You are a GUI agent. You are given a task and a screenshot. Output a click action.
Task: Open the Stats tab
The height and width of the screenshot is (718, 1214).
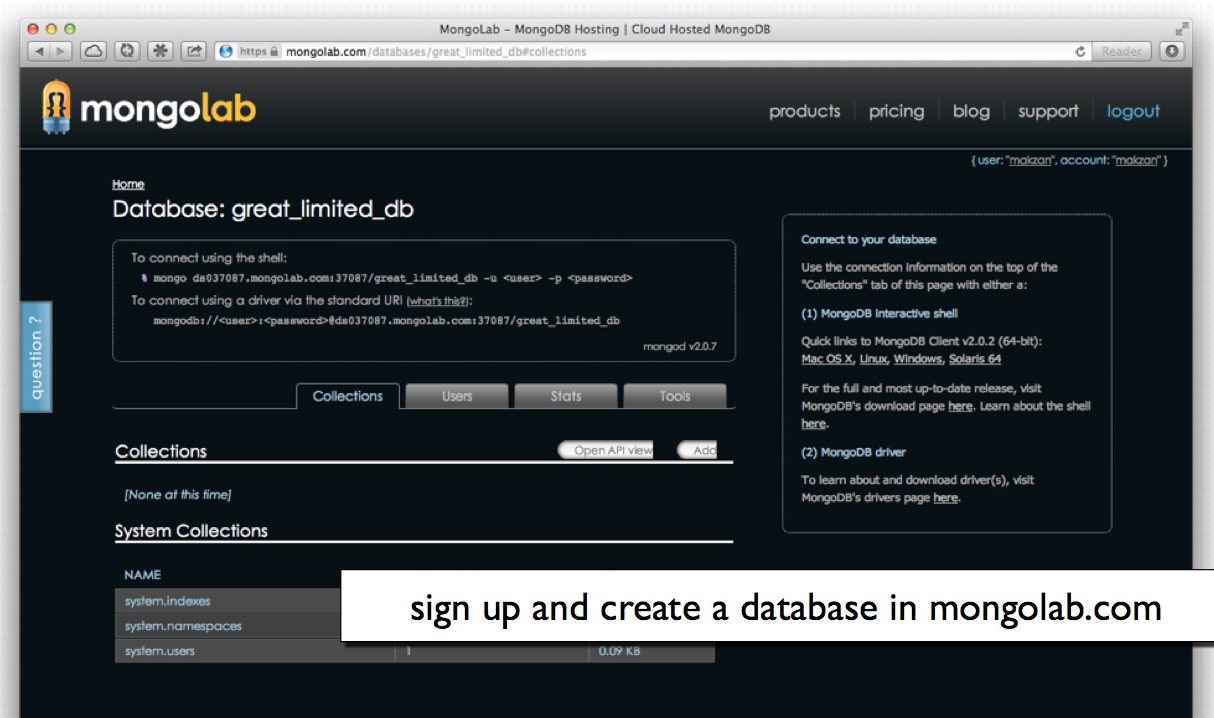(x=566, y=396)
